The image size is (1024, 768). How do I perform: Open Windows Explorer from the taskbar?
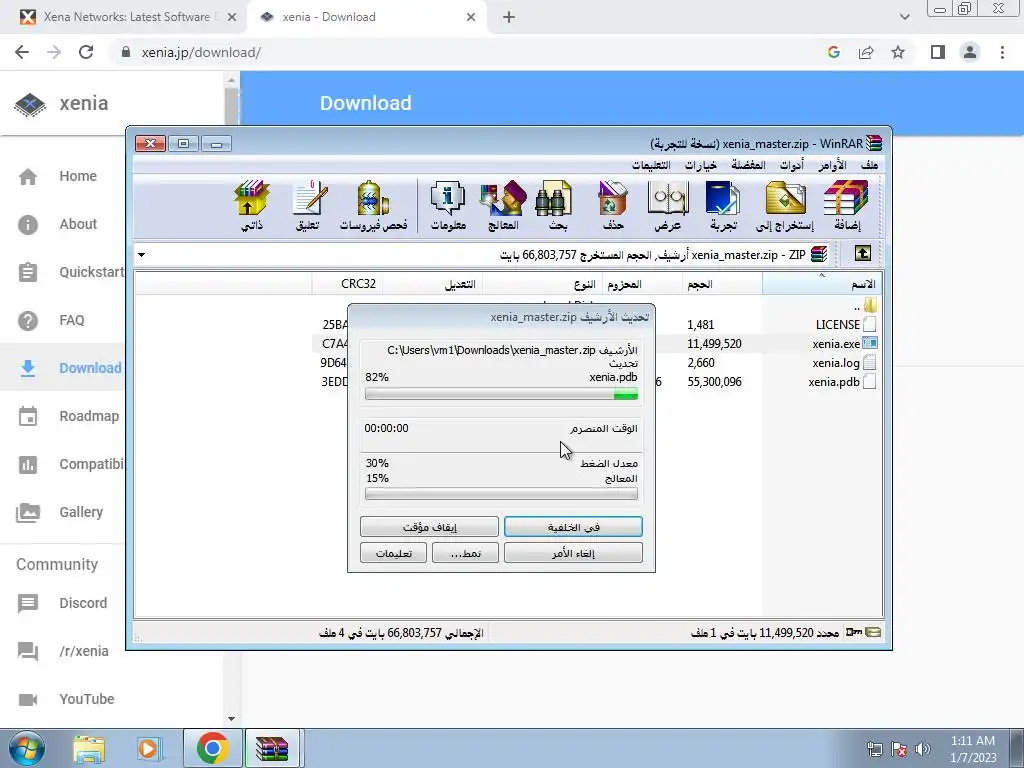tap(89, 748)
